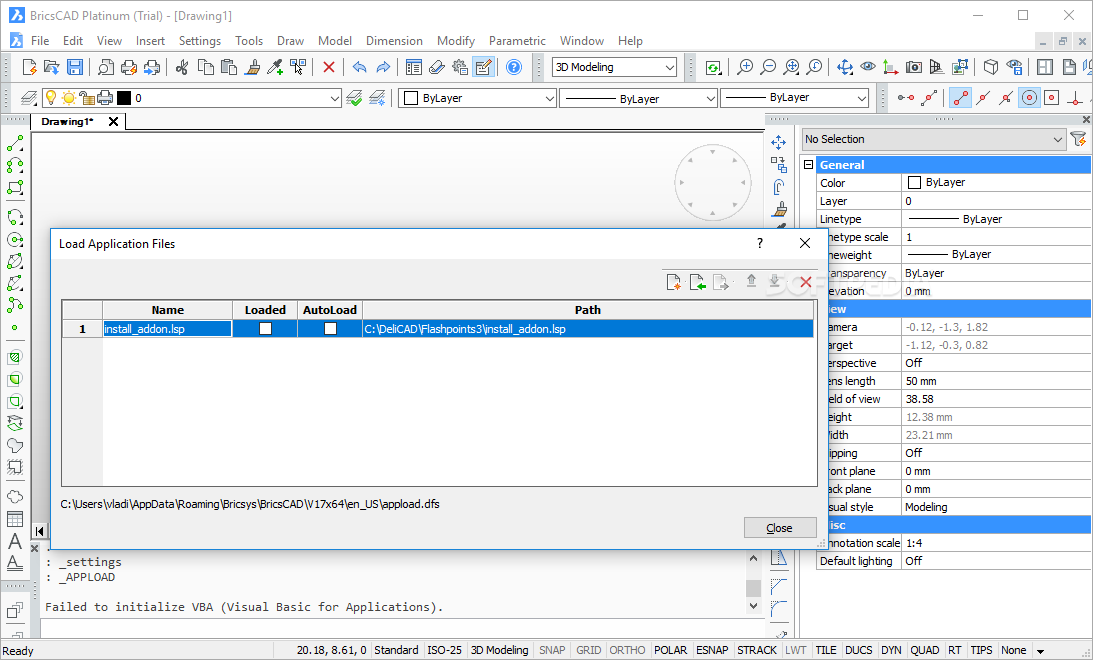Toggle POLAR tracking in the status bar
Image resolution: width=1093 pixels, height=660 pixels.
point(671,650)
